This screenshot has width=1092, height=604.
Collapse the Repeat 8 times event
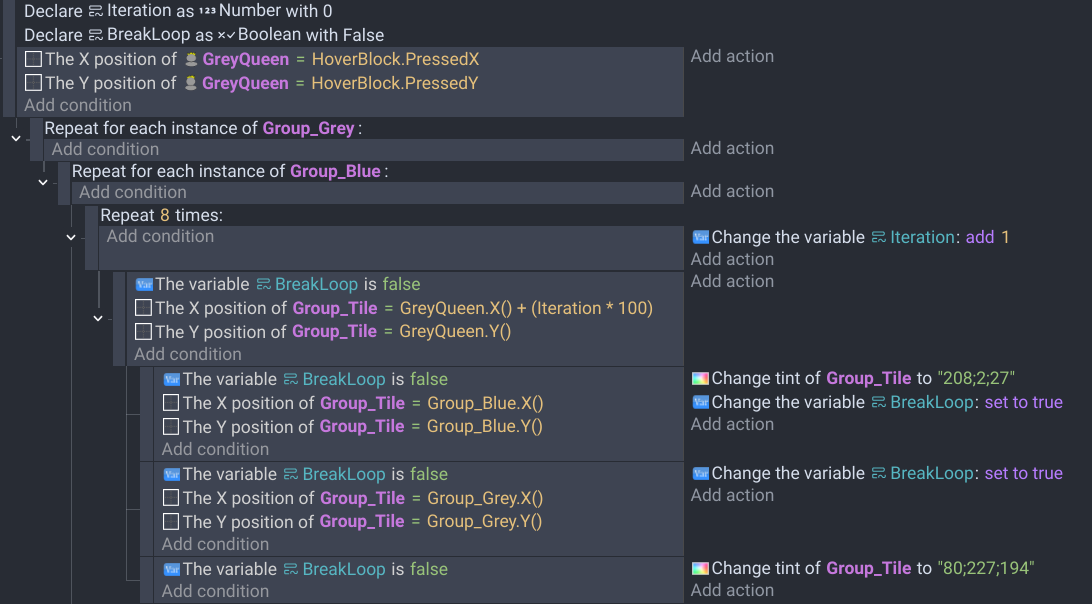tap(71, 238)
